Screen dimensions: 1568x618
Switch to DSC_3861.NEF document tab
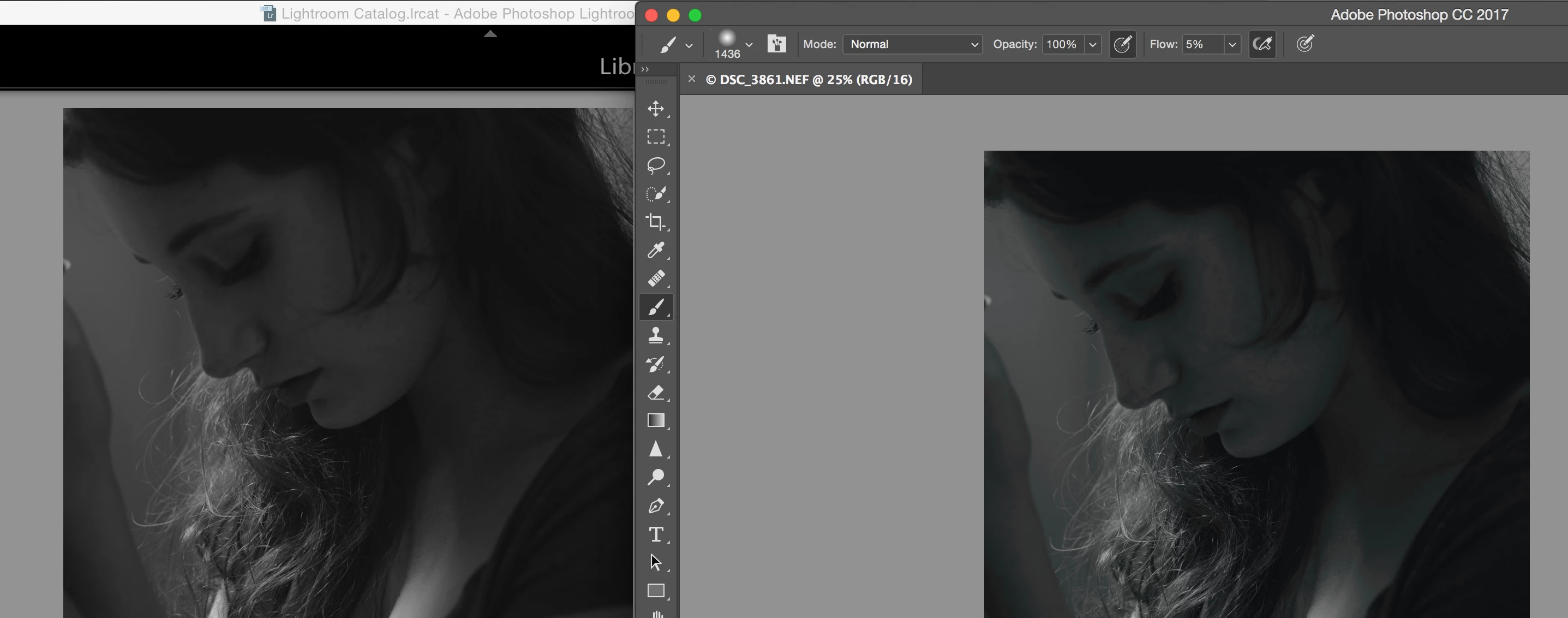pyautogui.click(x=809, y=80)
